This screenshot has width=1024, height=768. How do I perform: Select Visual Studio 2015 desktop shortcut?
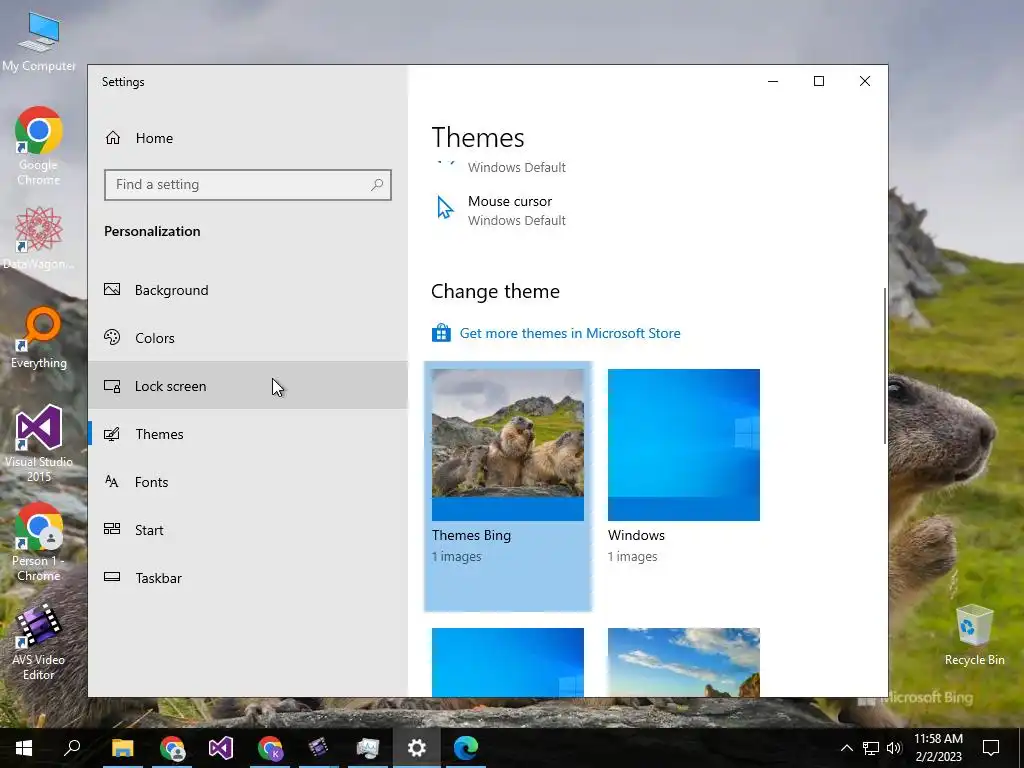coord(39,443)
